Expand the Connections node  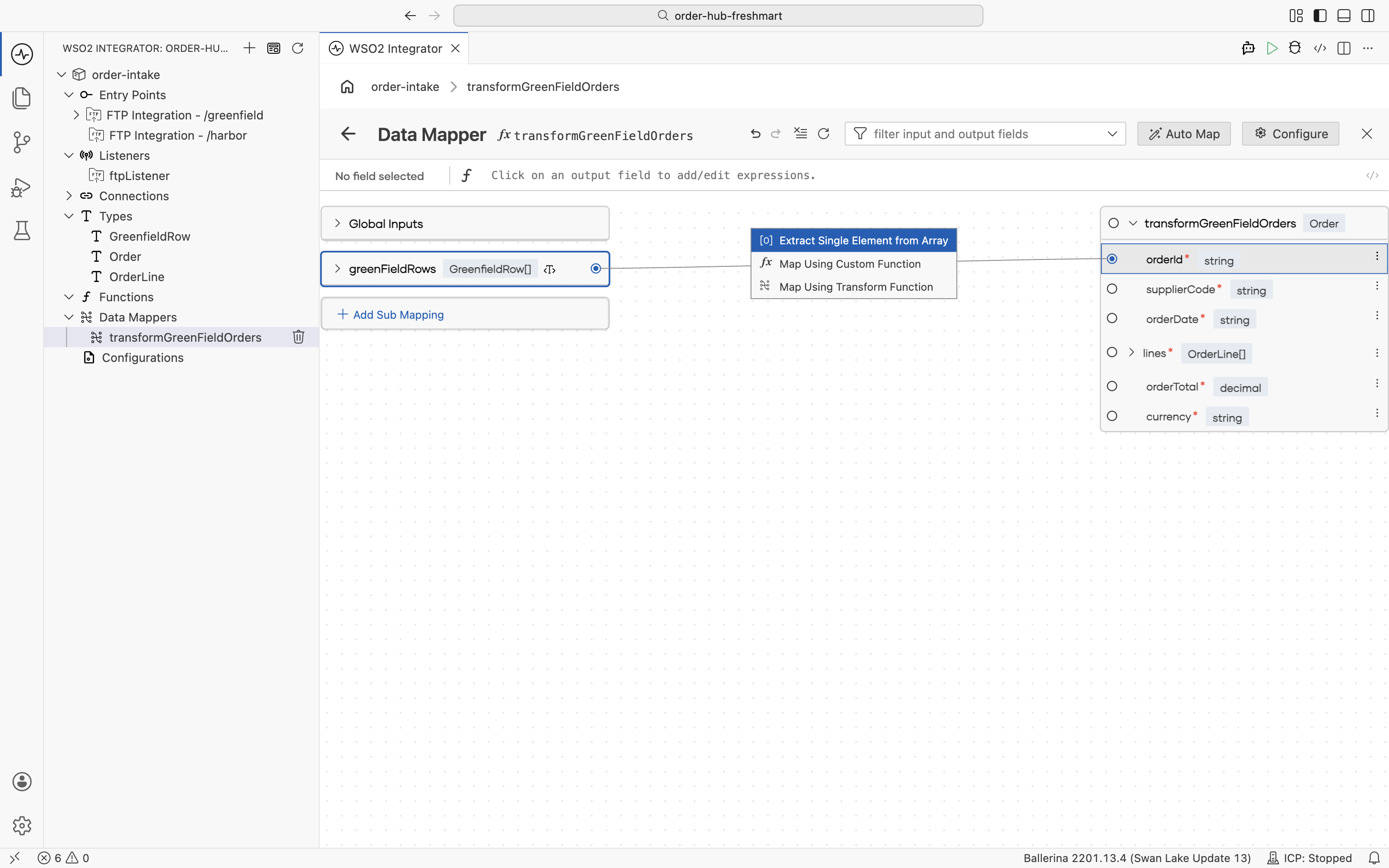tap(69, 196)
